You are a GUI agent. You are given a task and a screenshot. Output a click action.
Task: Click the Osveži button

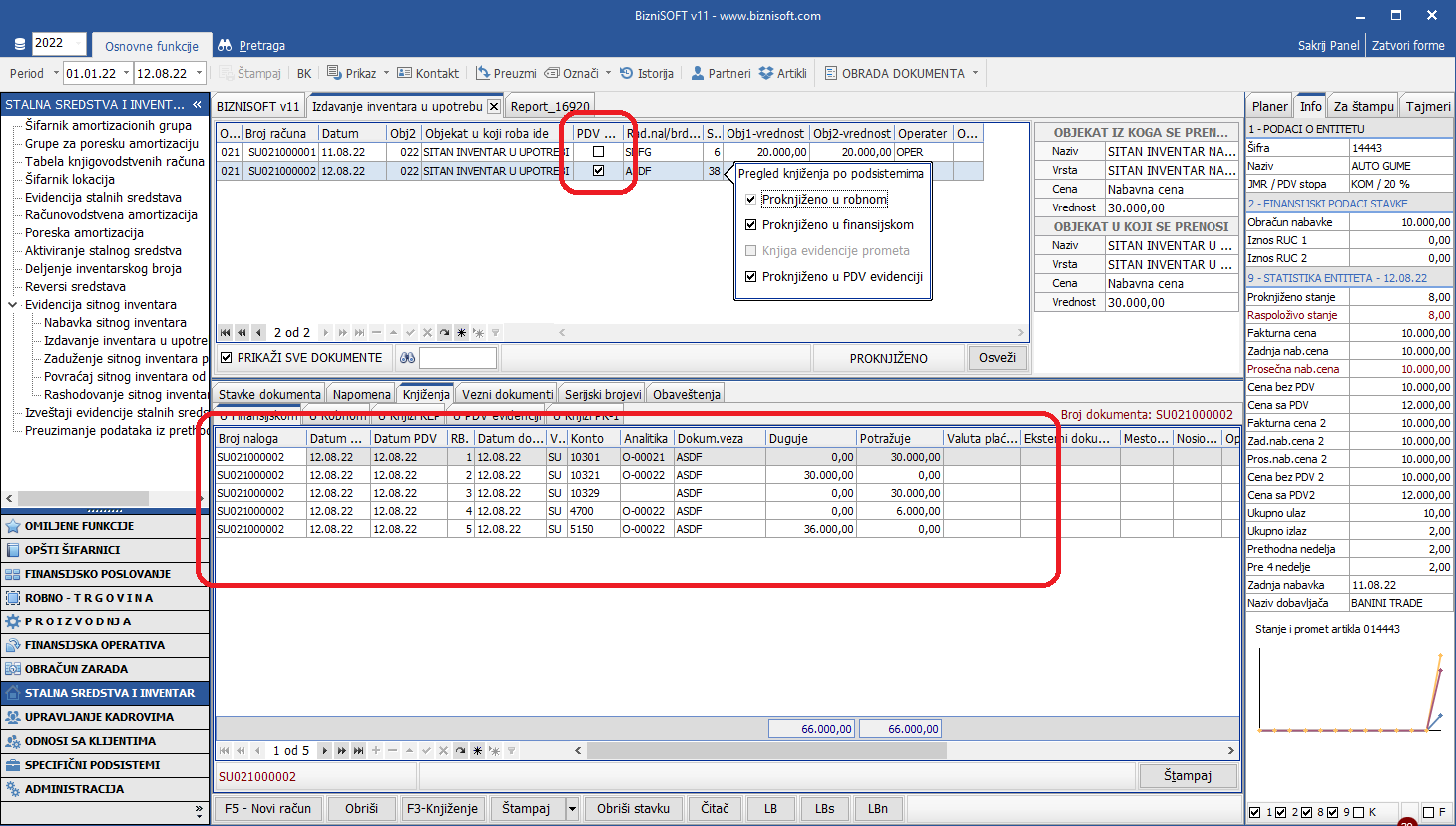(996, 358)
